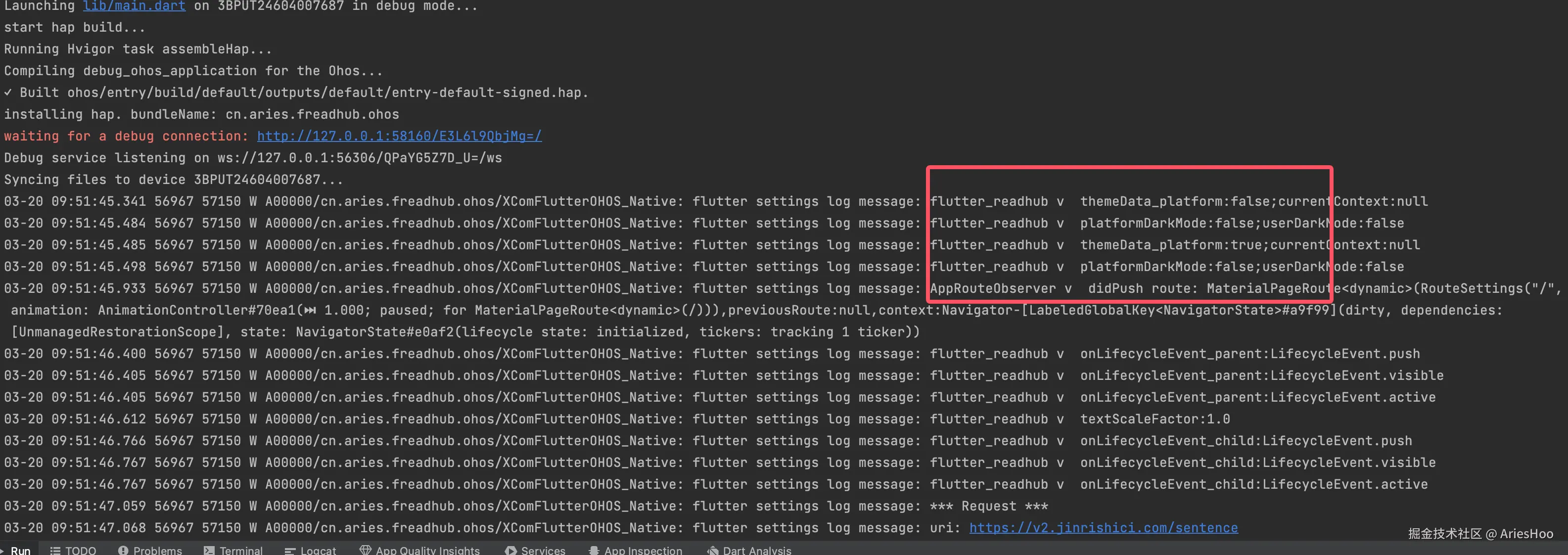Open the Problems tab label

(x=158, y=550)
